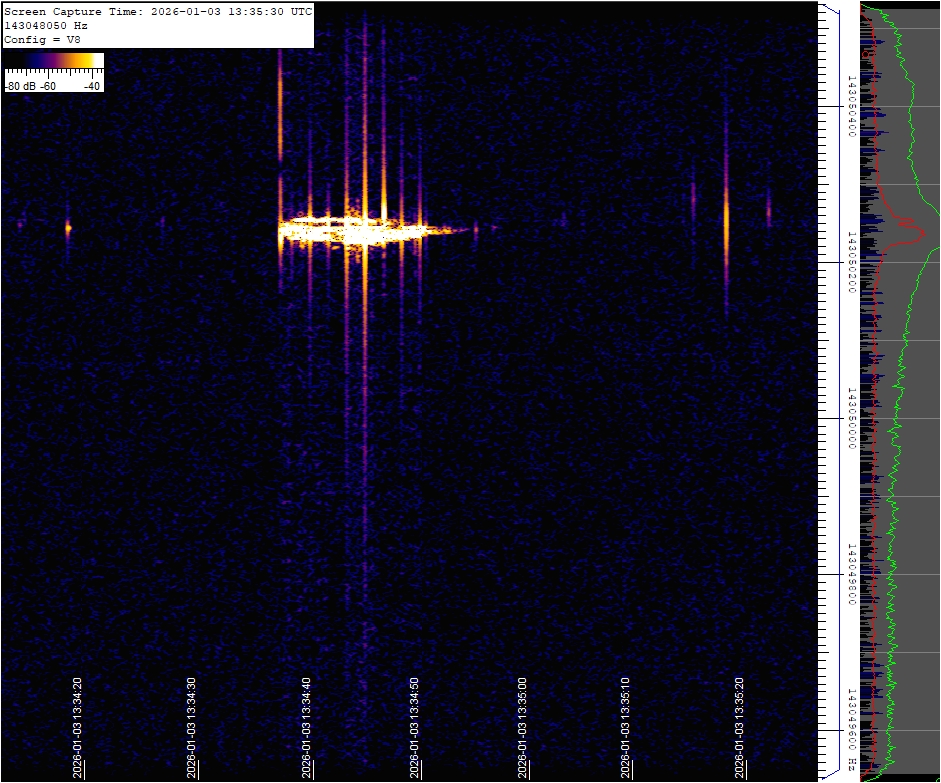The height and width of the screenshot is (783, 941).
Task: Select the 13:34:20 time marker
Action: click(77, 726)
